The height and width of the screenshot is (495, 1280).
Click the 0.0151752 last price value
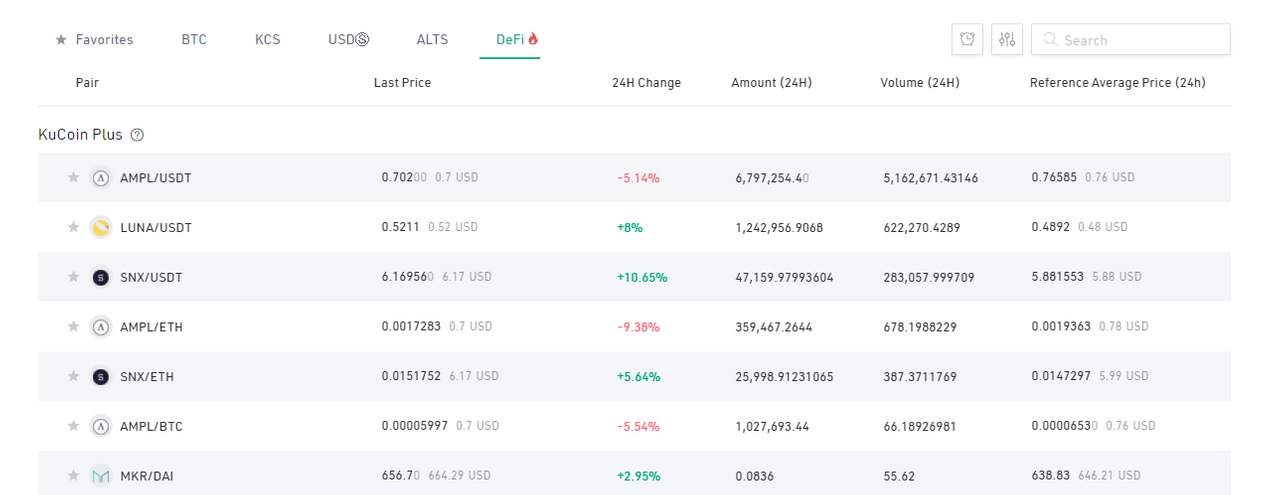[411, 376]
